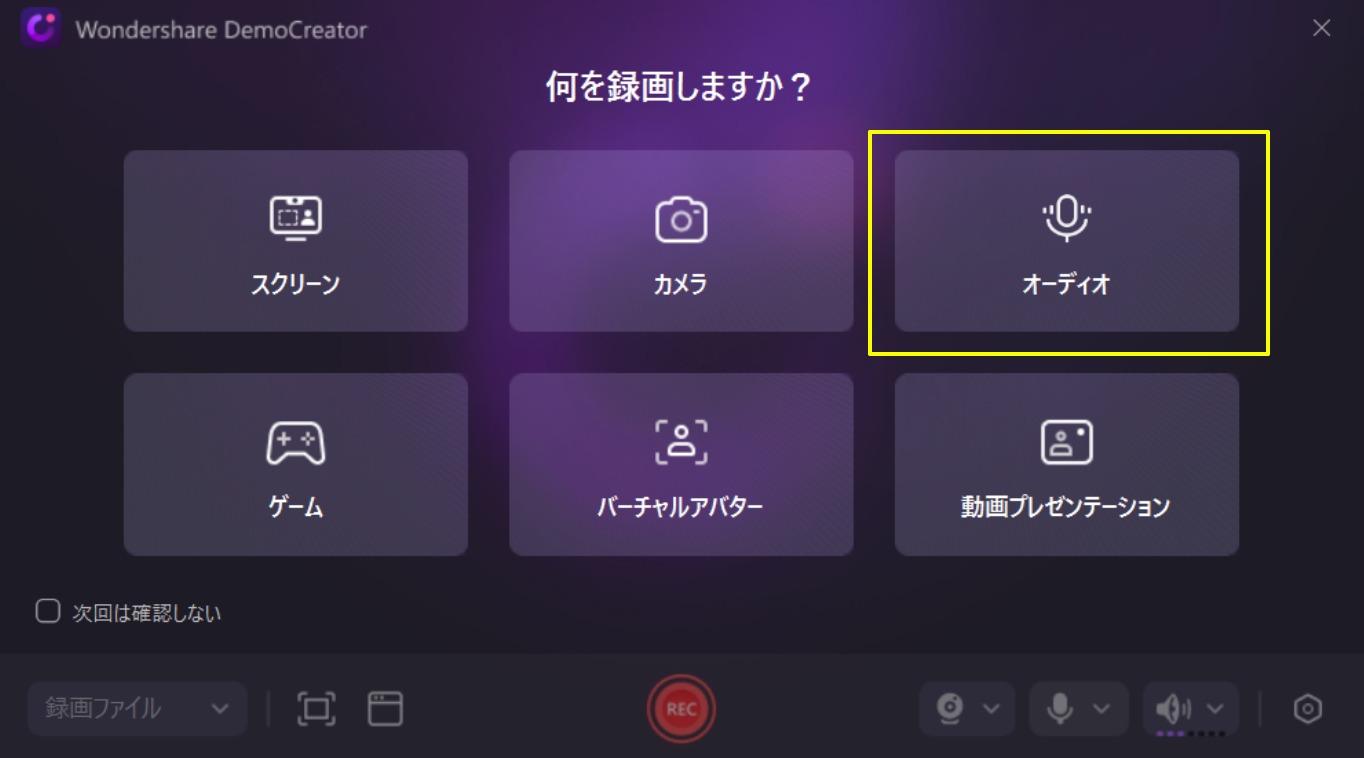Pick the オーディオ microphone card
The width and height of the screenshot is (1364, 758).
point(1066,241)
